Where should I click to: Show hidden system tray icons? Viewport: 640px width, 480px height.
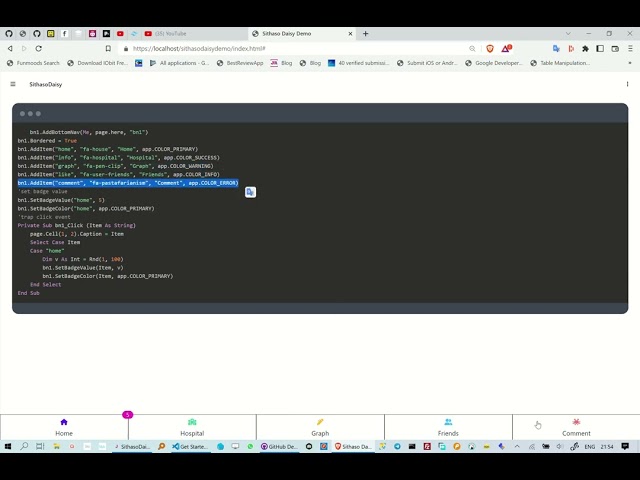click(x=517, y=446)
